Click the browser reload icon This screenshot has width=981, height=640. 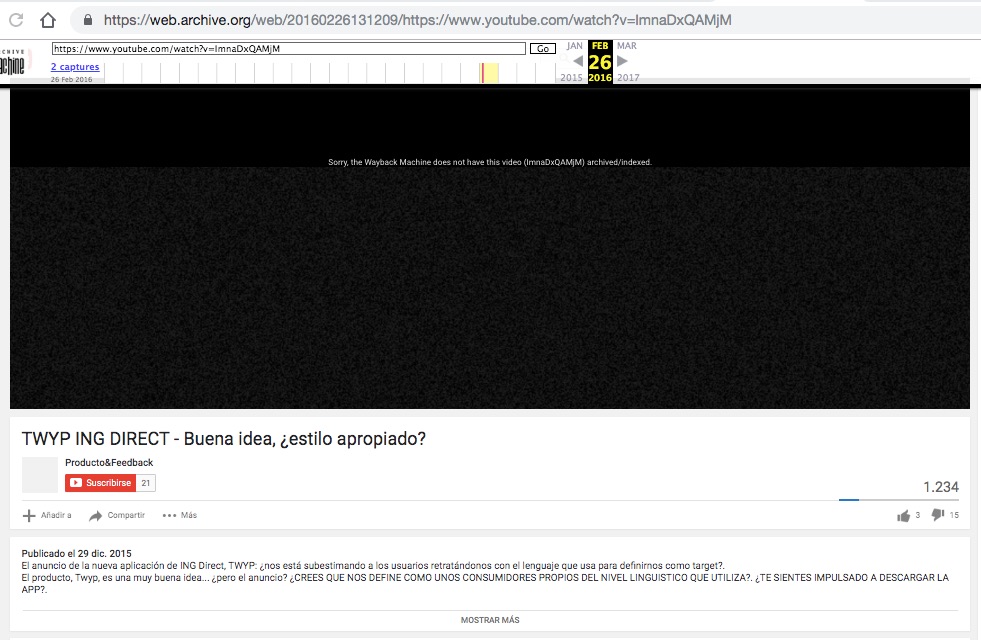[x=18, y=20]
